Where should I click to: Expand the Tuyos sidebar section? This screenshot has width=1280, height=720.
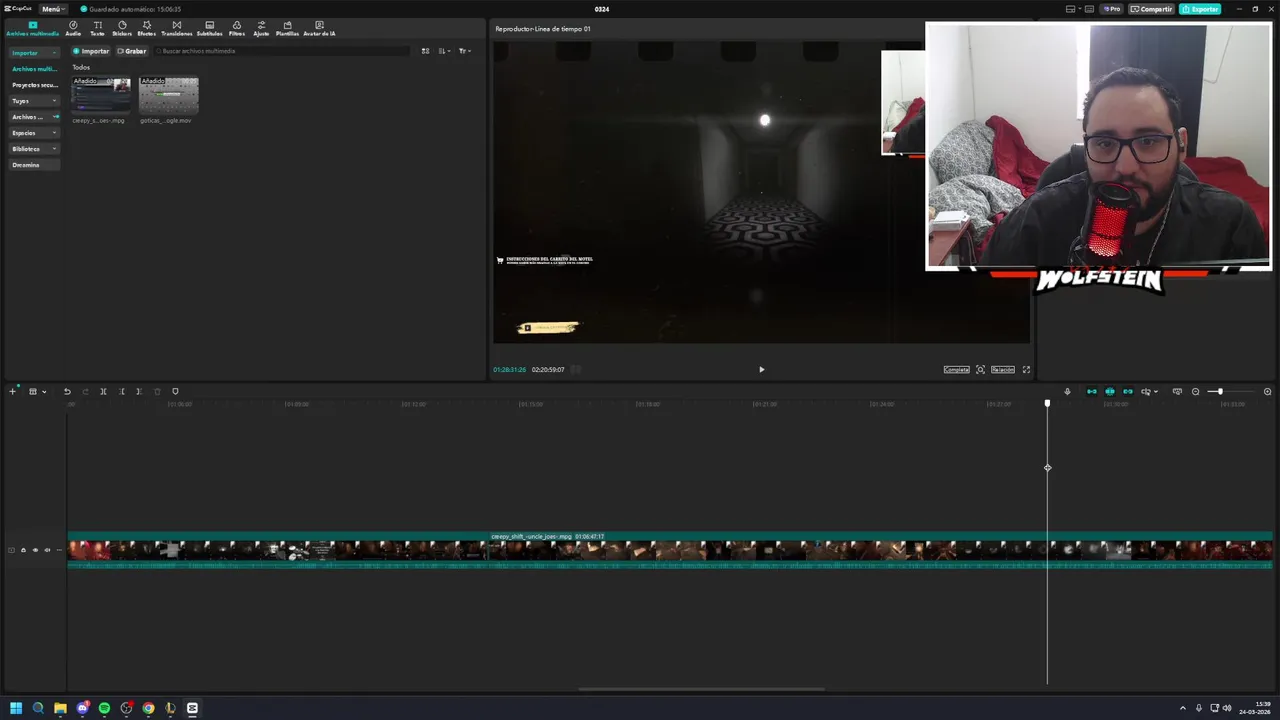[34, 101]
